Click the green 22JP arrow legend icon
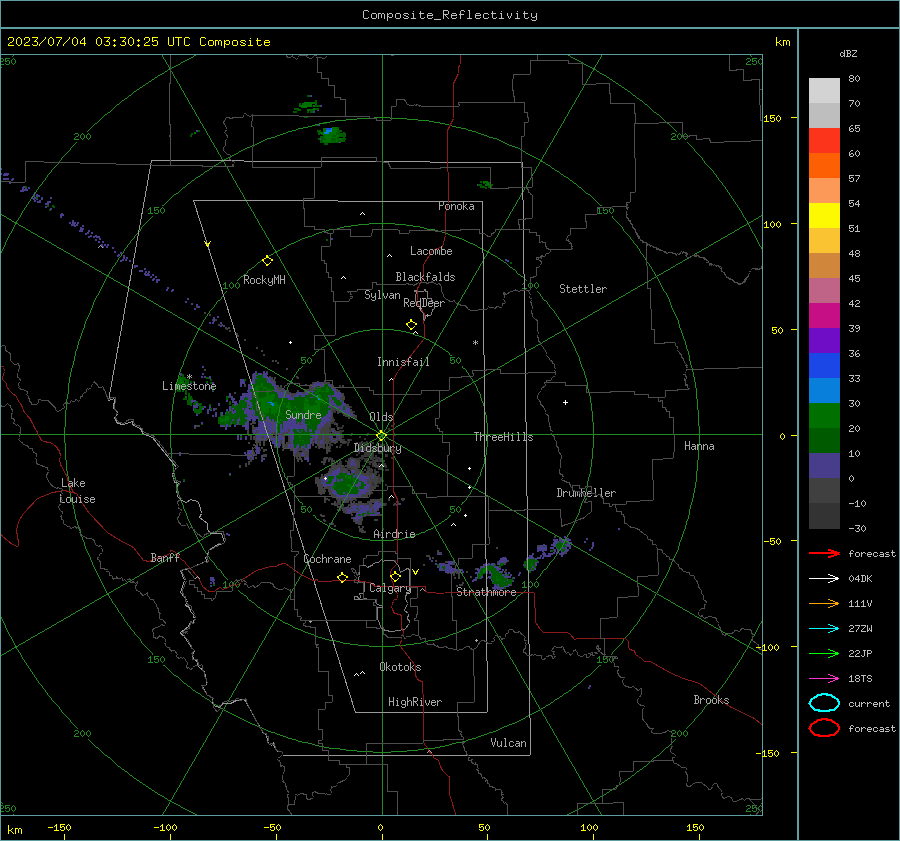900x841 pixels. [x=824, y=653]
